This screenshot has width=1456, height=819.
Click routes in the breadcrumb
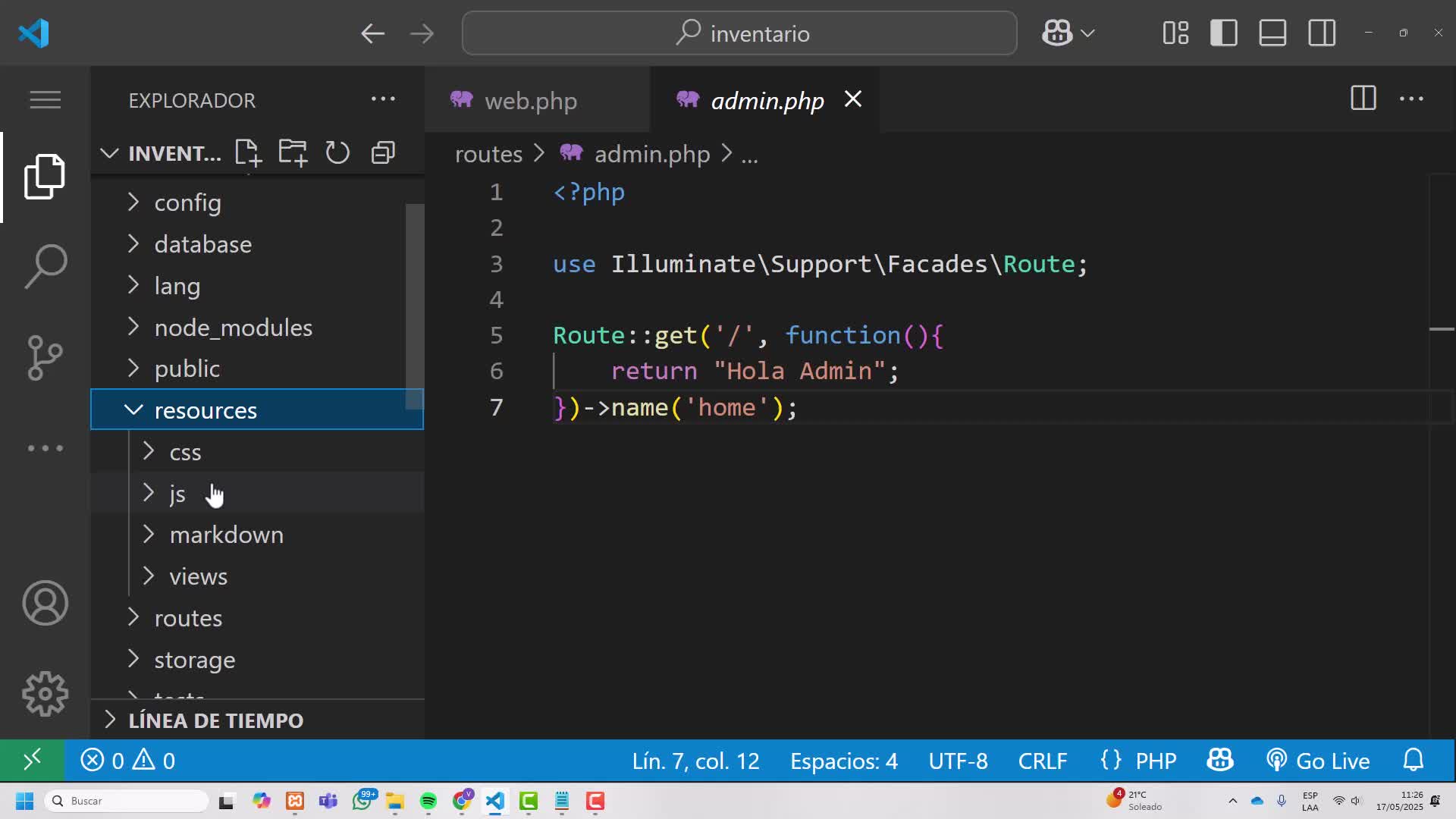[x=488, y=154]
